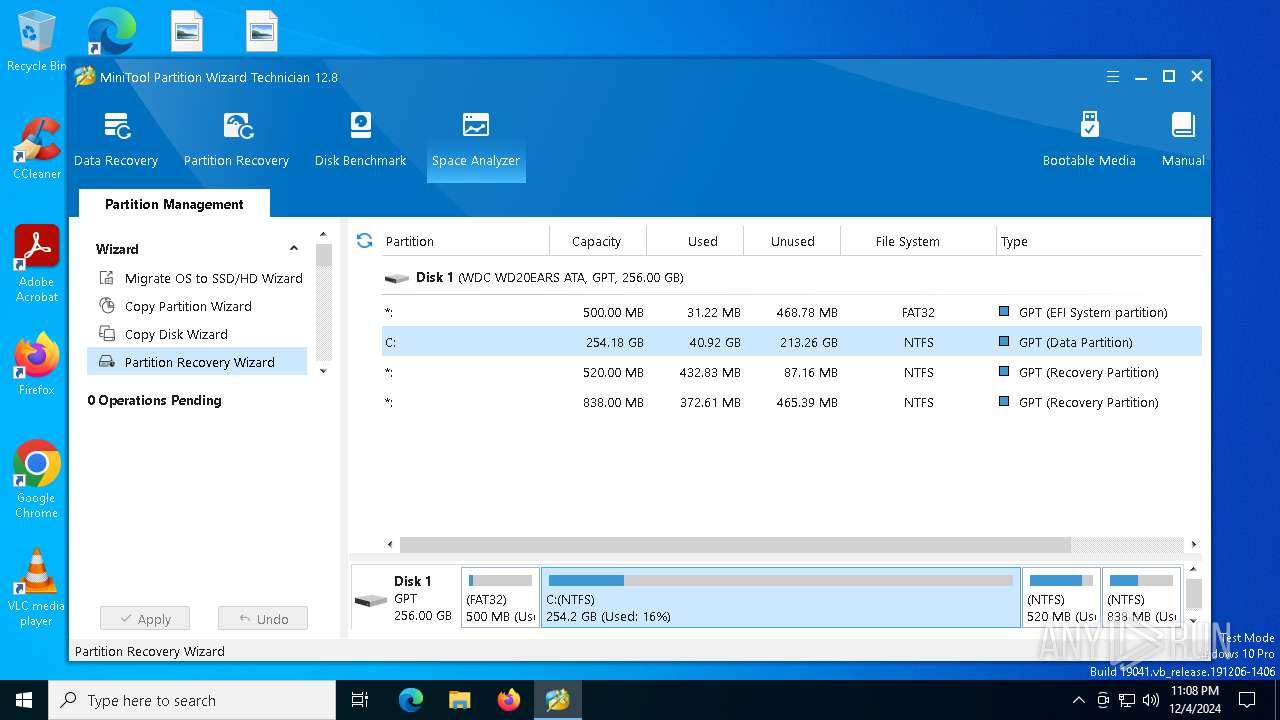Select the 520.00 MB recovery partition row
This screenshot has height=720, width=1280.
791,372
